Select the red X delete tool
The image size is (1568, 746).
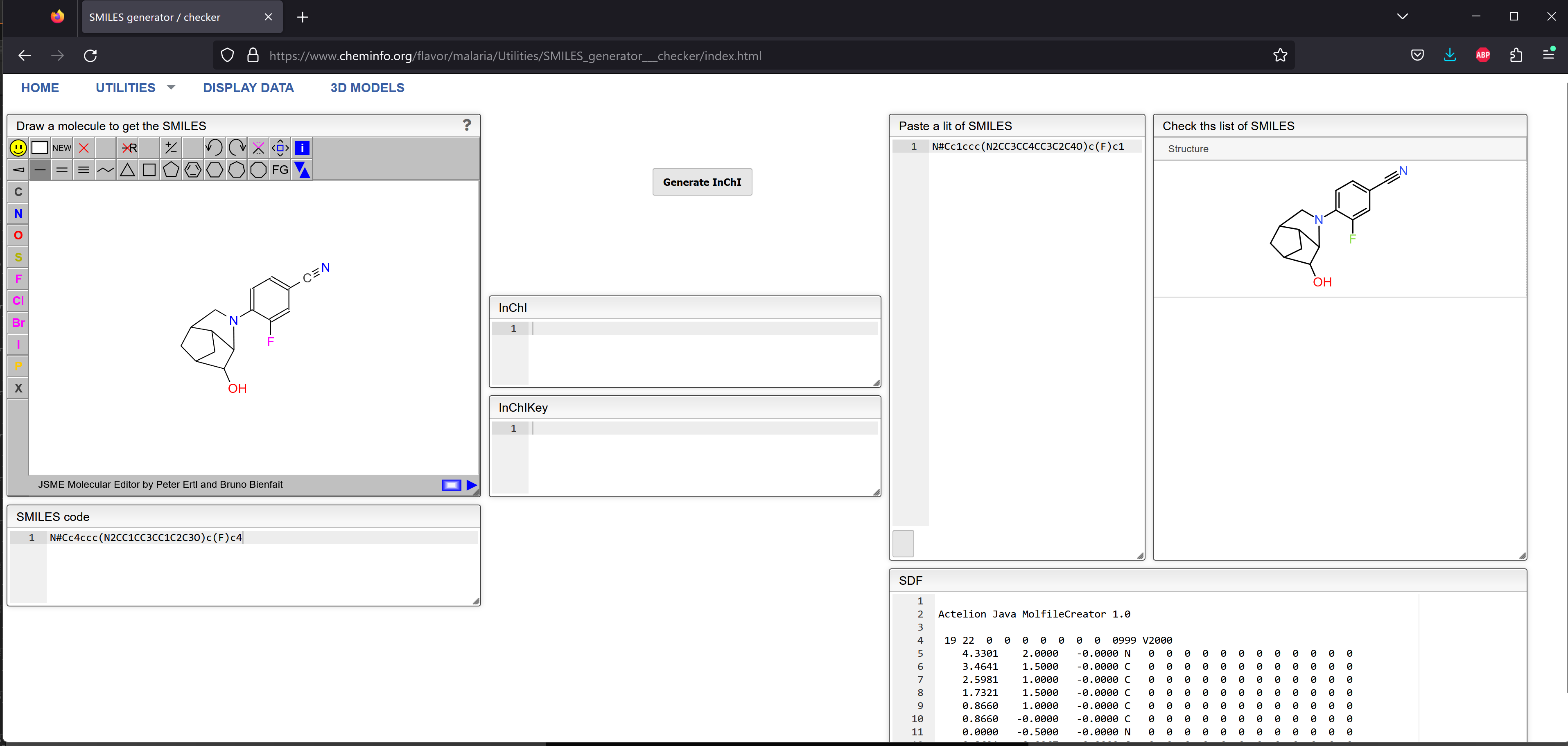click(x=84, y=148)
